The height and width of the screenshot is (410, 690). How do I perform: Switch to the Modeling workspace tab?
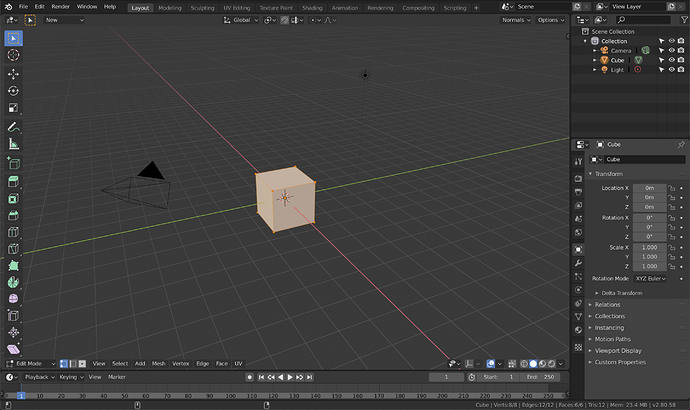[x=170, y=8]
